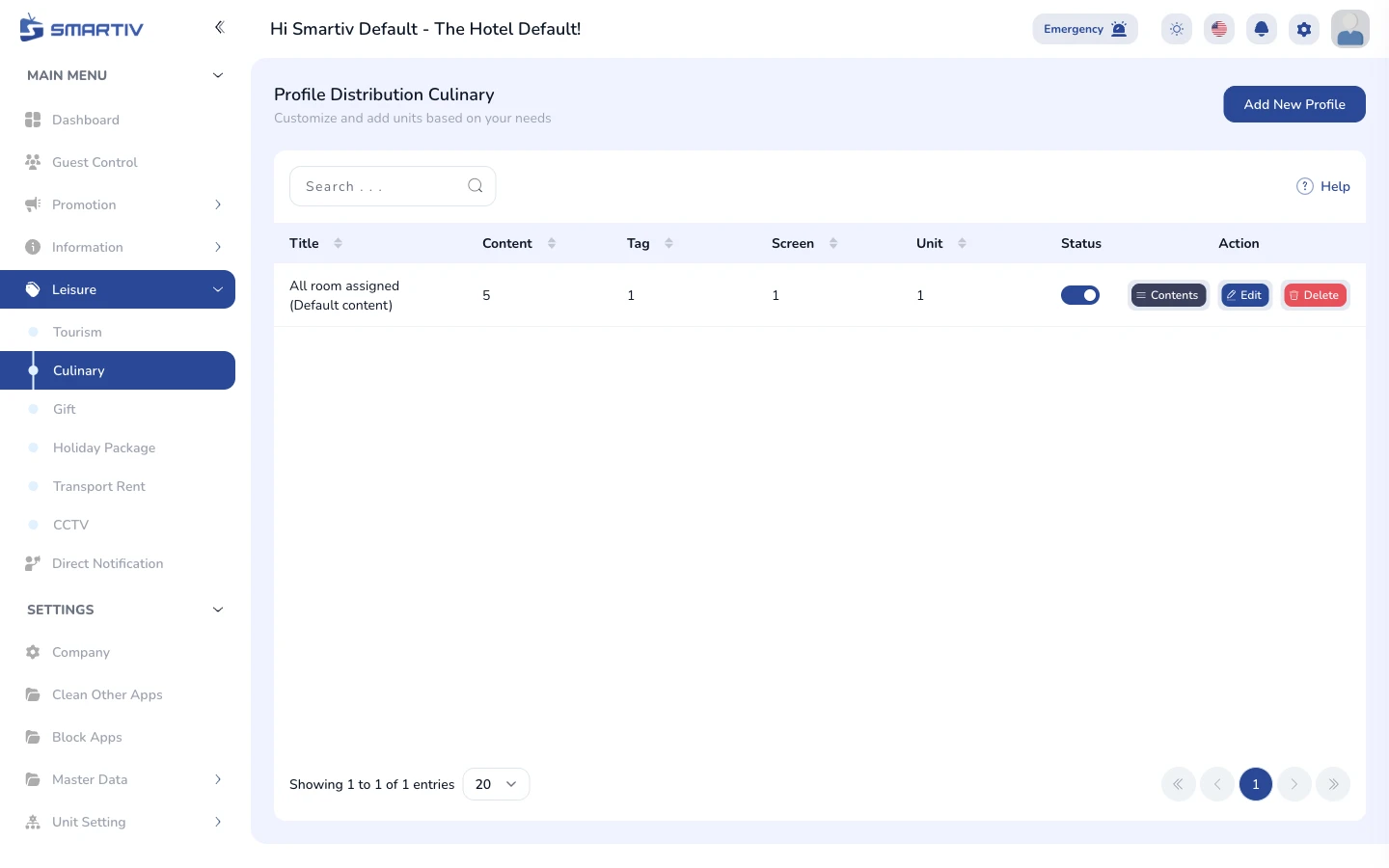The height and width of the screenshot is (868, 1389).
Task: Expand the Master Data submenu arrow
Action: coord(218,779)
